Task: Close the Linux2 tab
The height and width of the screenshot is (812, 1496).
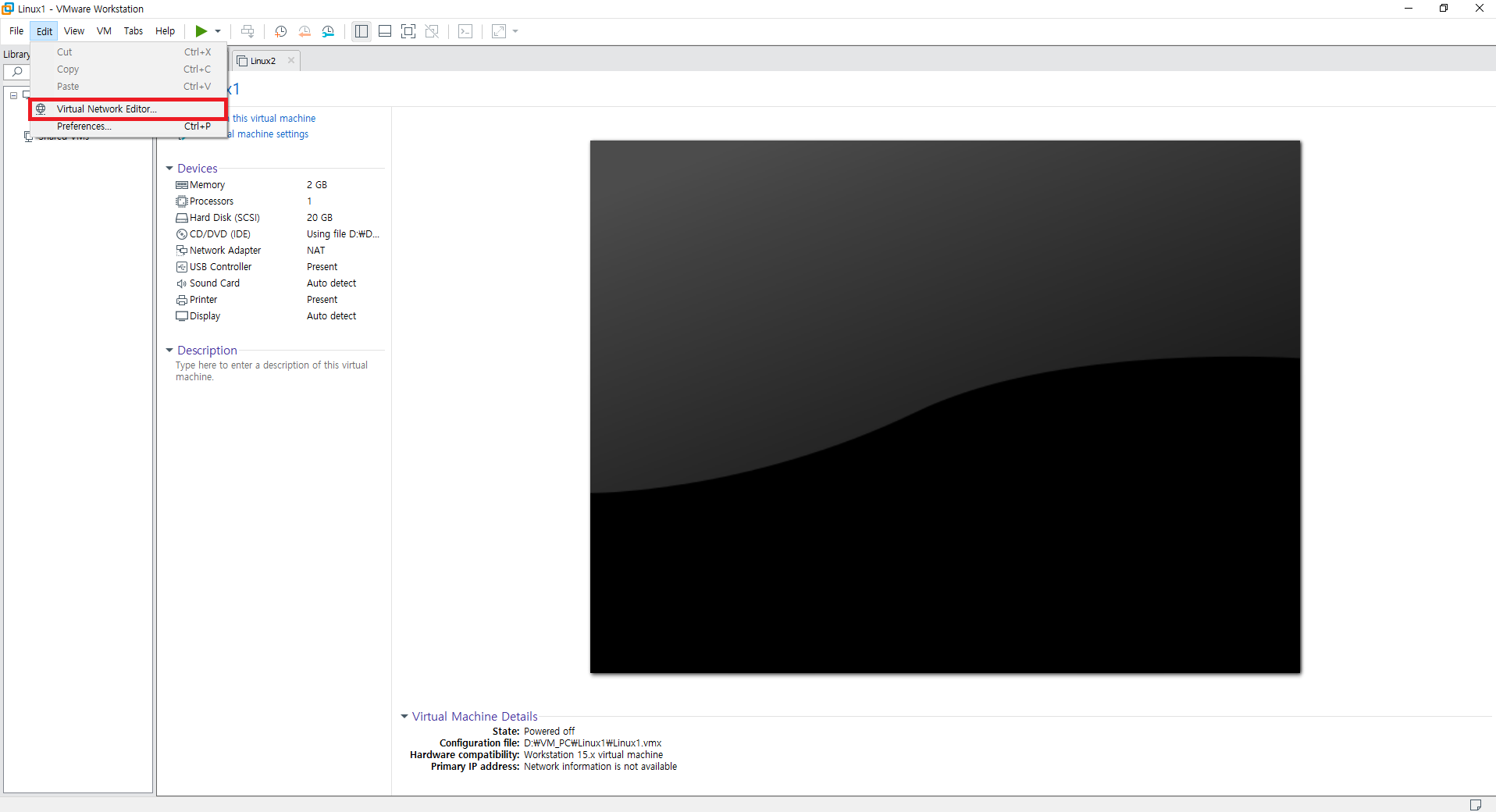Action: tap(291, 60)
